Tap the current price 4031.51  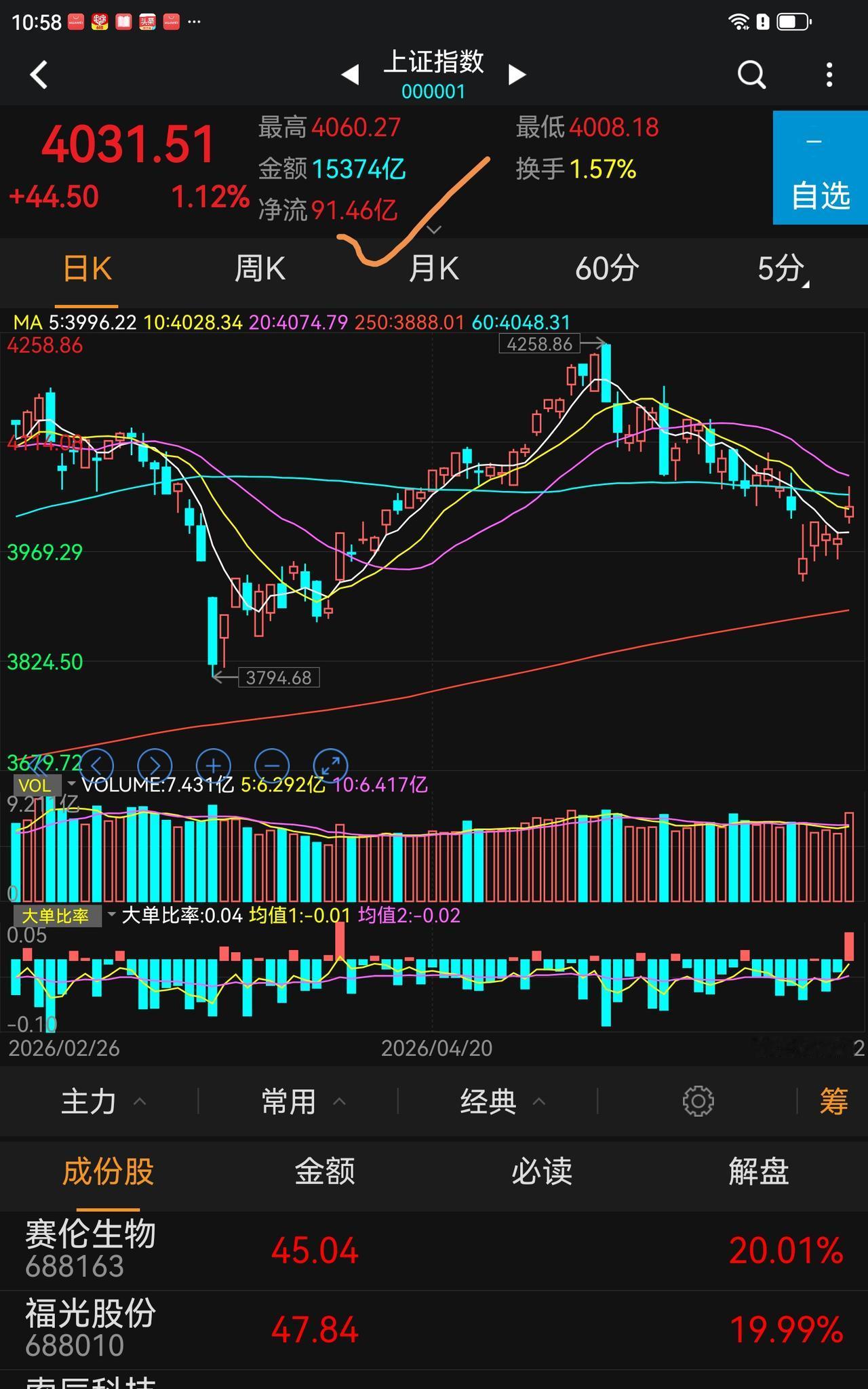click(x=128, y=144)
